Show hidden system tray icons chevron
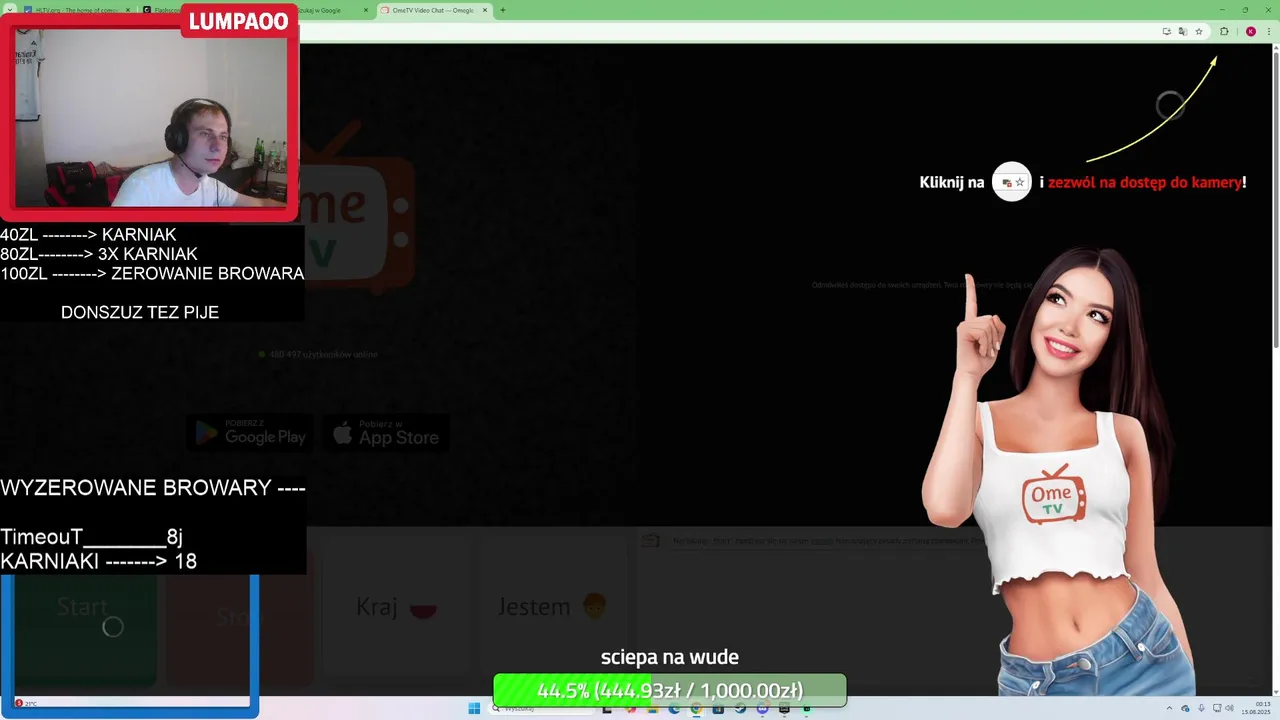1280x720 pixels. tap(1171, 709)
